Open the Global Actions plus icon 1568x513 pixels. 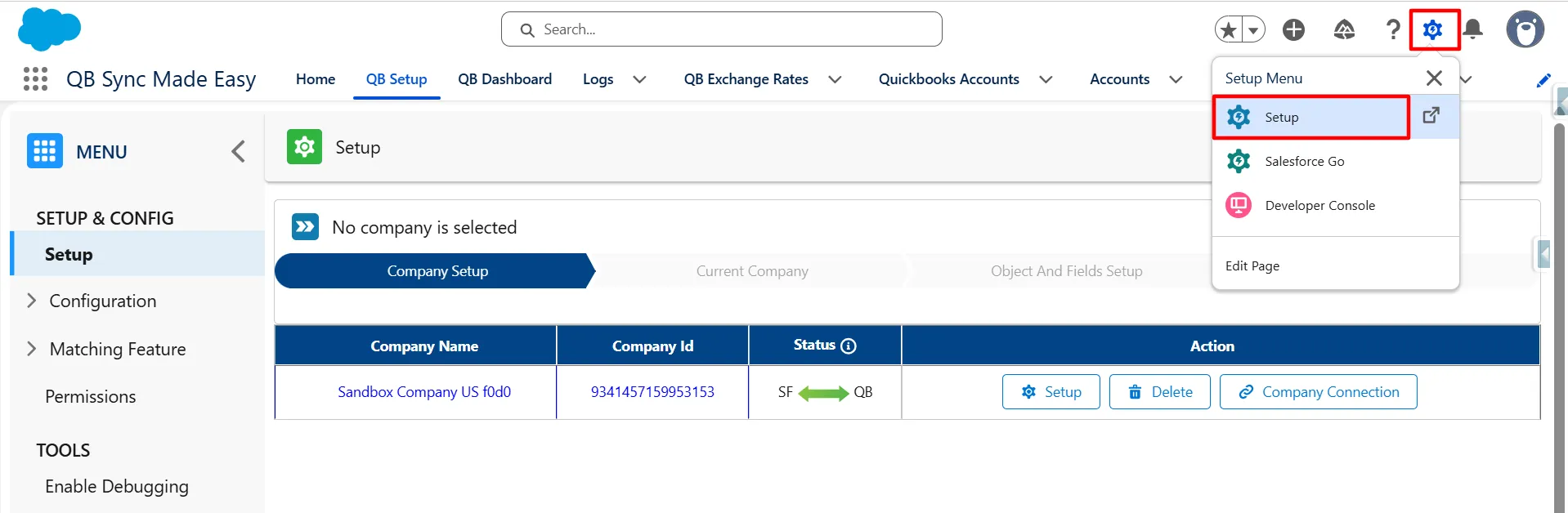[1293, 30]
